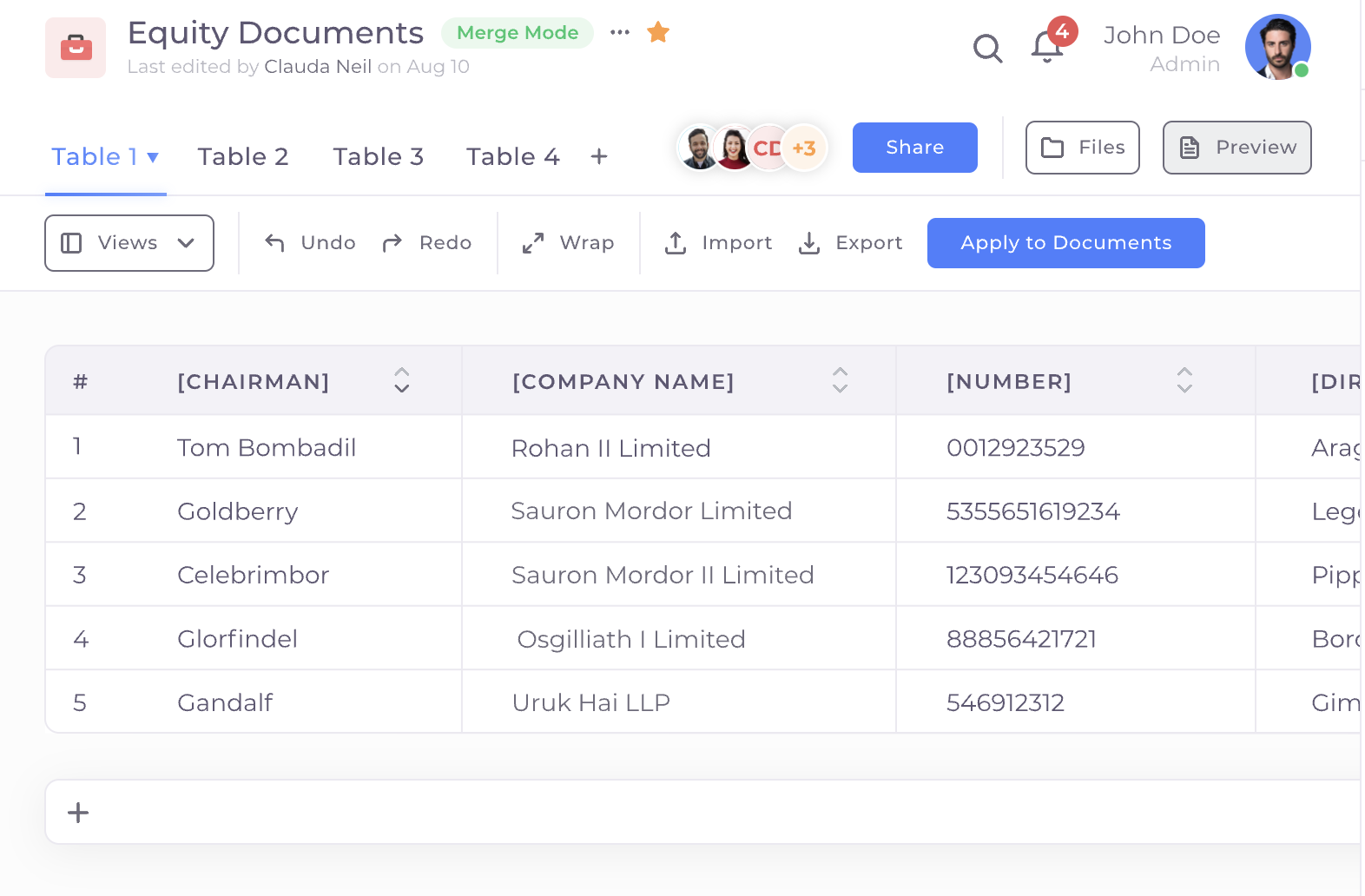1365x896 pixels.
Task: Click the add row plus icon
Action: [x=78, y=813]
